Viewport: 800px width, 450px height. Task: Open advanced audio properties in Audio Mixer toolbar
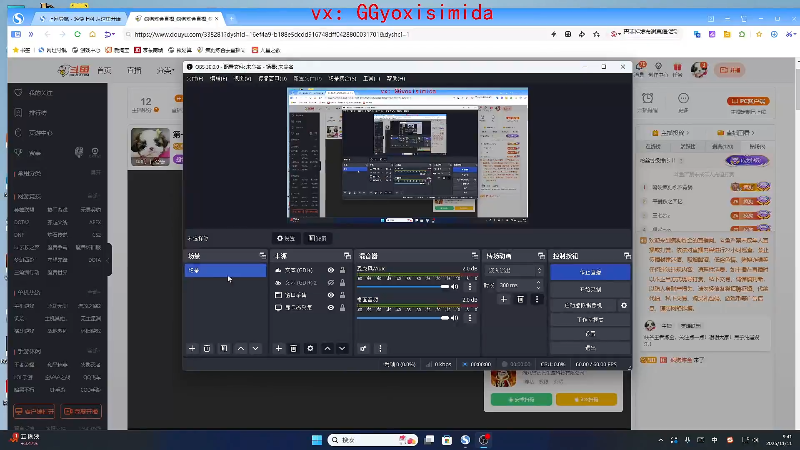click(x=363, y=348)
